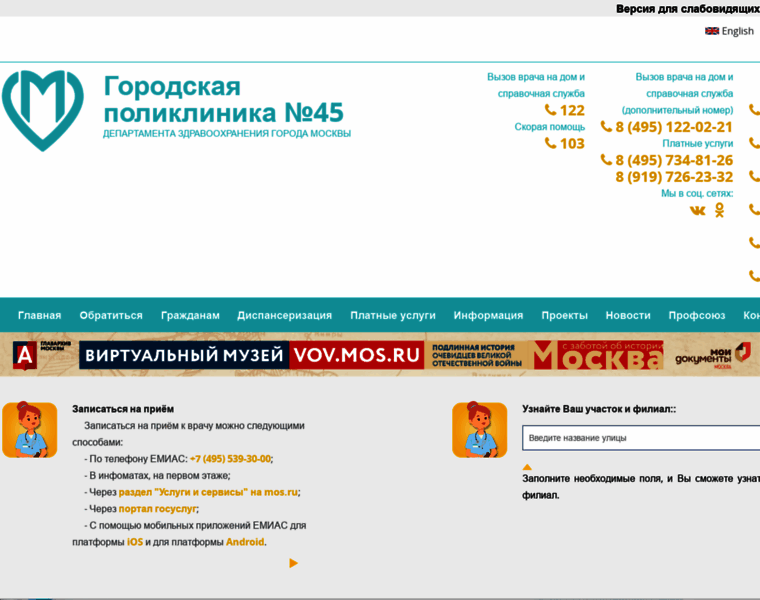This screenshot has height=600, width=760.
Task: Call 8 (919) 726-23-32 paid services
Action: (x=674, y=176)
